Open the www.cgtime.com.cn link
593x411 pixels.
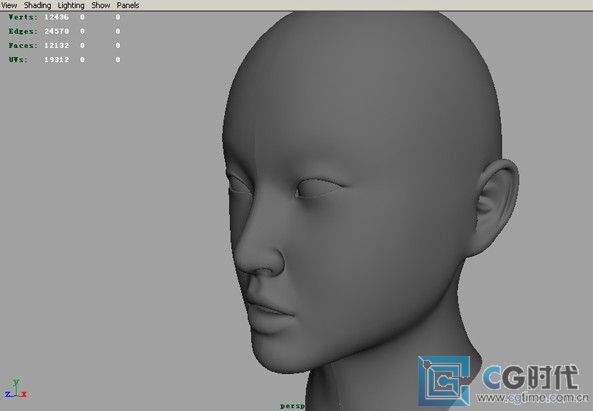(x=532, y=398)
